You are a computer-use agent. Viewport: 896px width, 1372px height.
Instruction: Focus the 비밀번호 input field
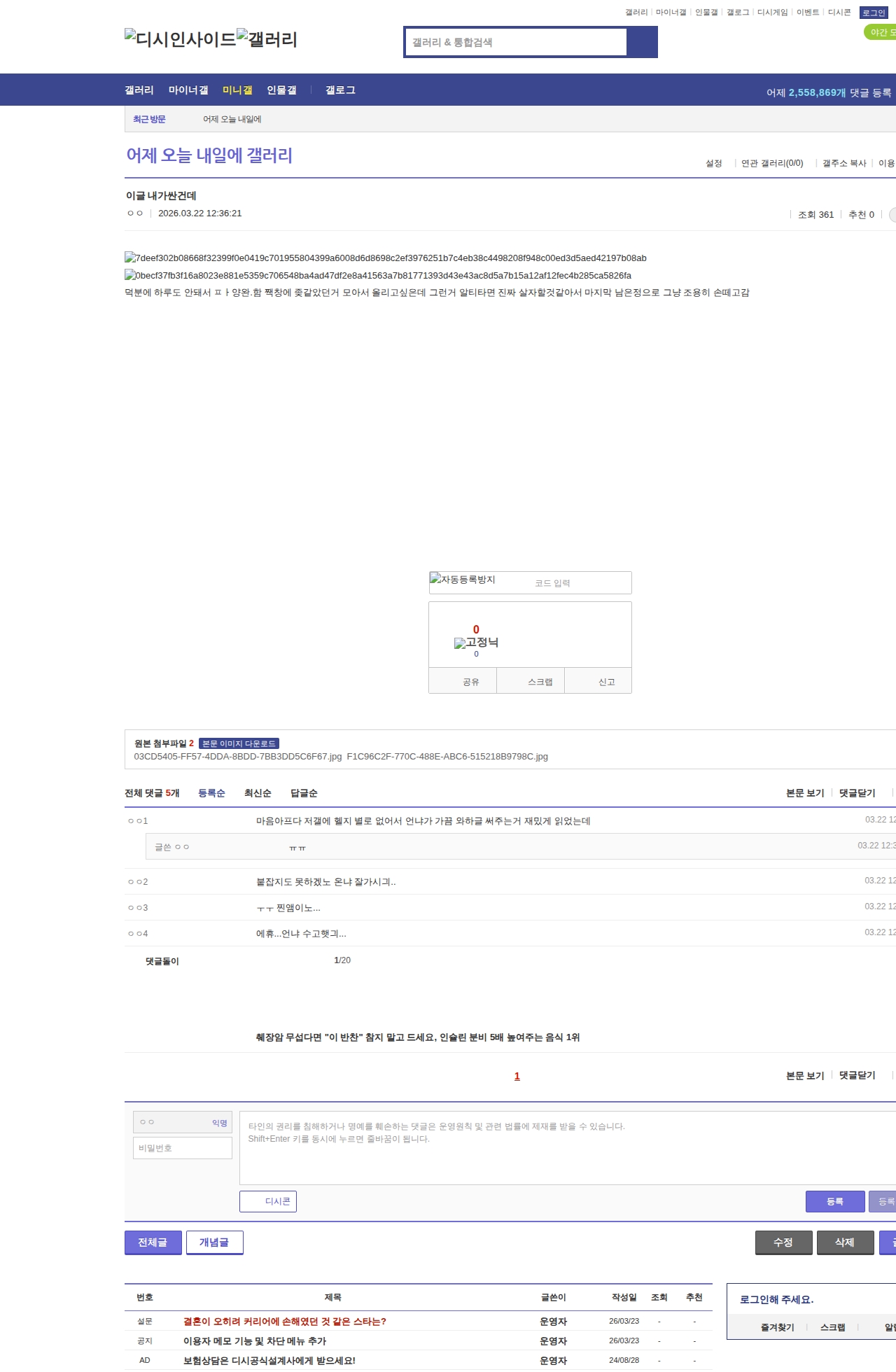point(183,1148)
